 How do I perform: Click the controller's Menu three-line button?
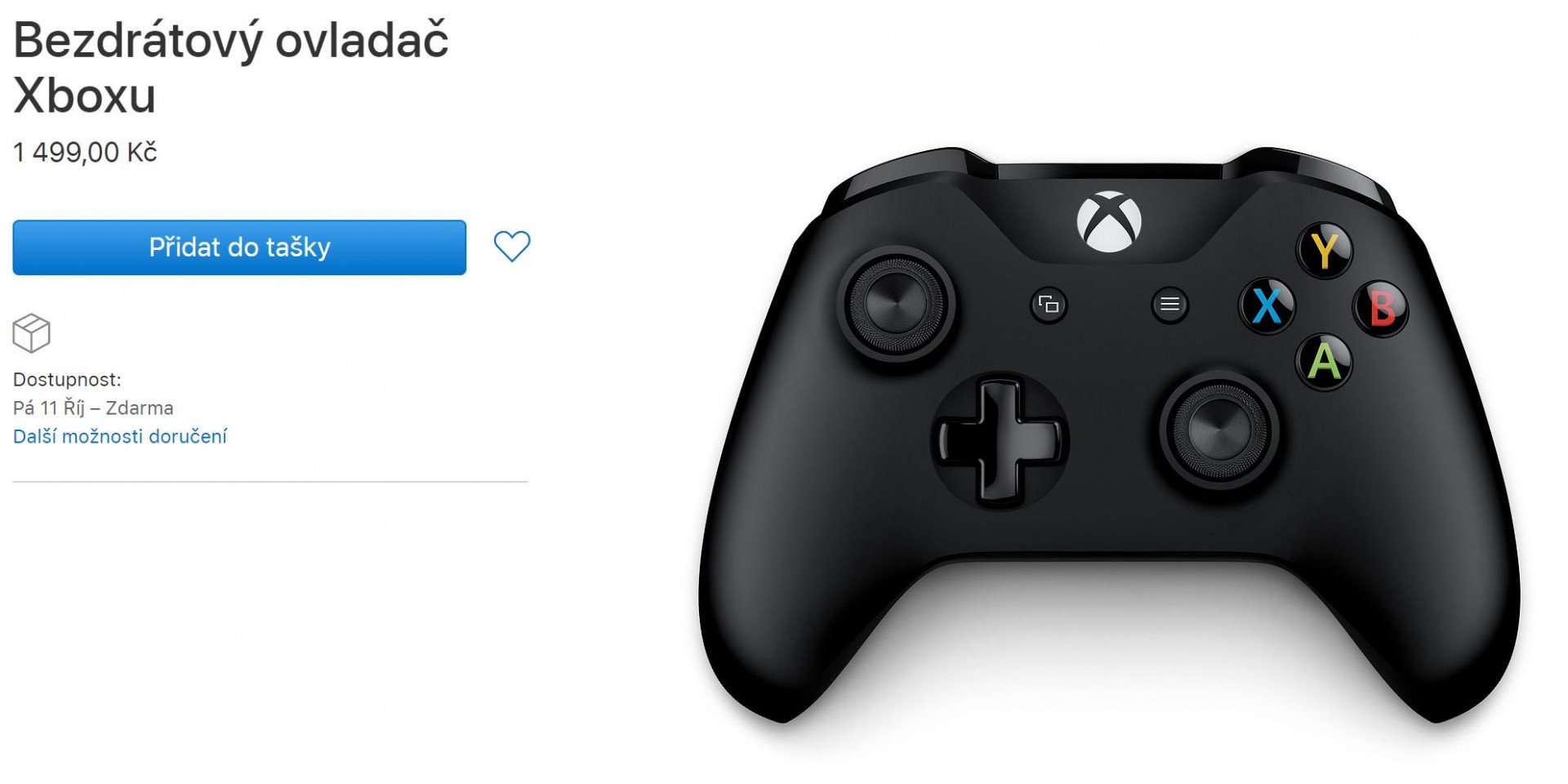tap(1169, 305)
